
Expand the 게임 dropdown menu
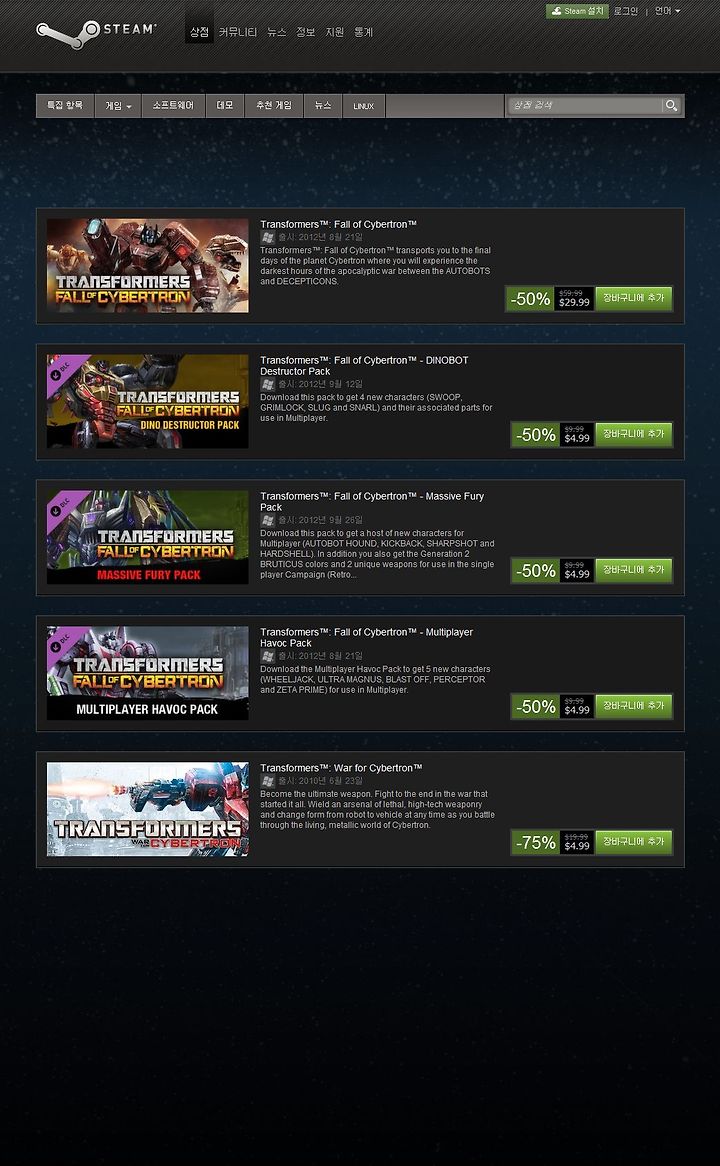pos(118,106)
